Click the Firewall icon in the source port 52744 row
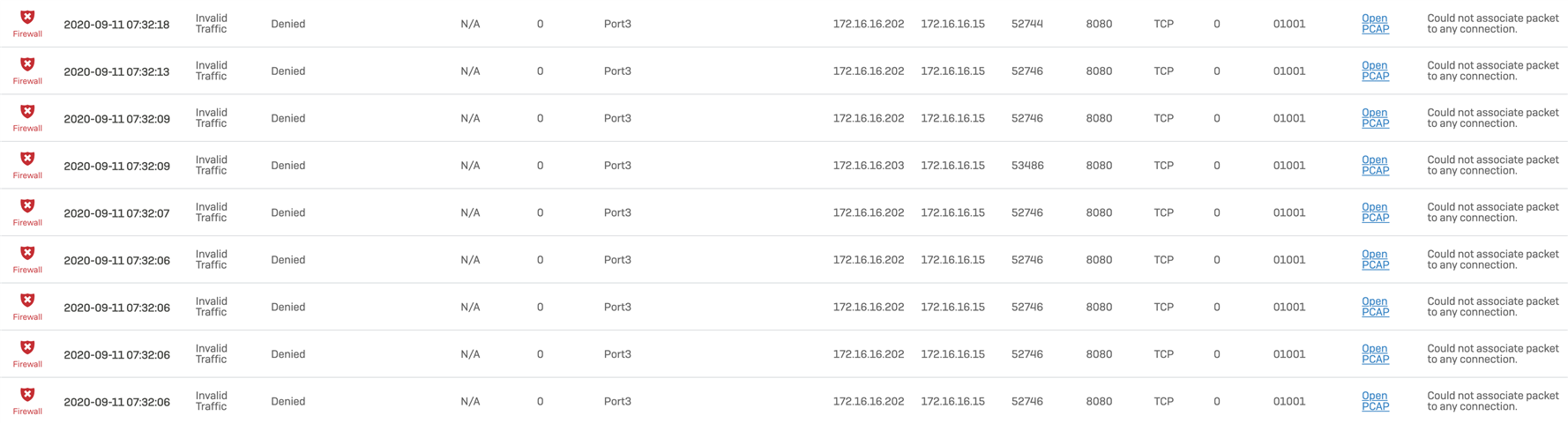The width and height of the screenshot is (1568, 423). (27, 17)
